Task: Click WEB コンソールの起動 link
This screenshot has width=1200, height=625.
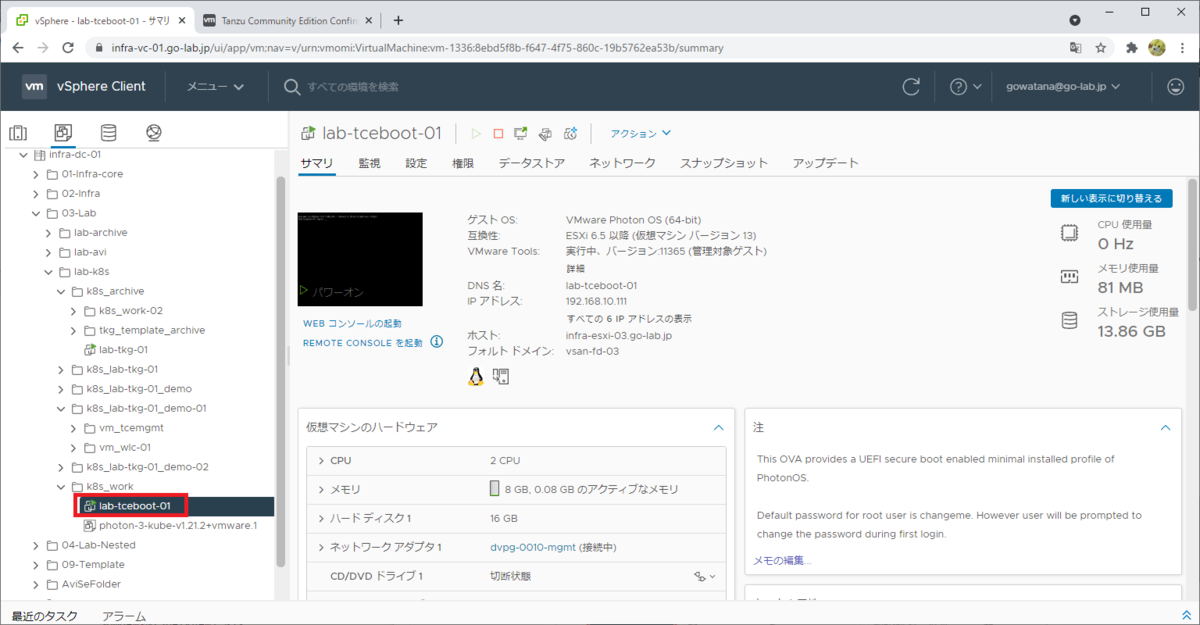Action: [352, 324]
